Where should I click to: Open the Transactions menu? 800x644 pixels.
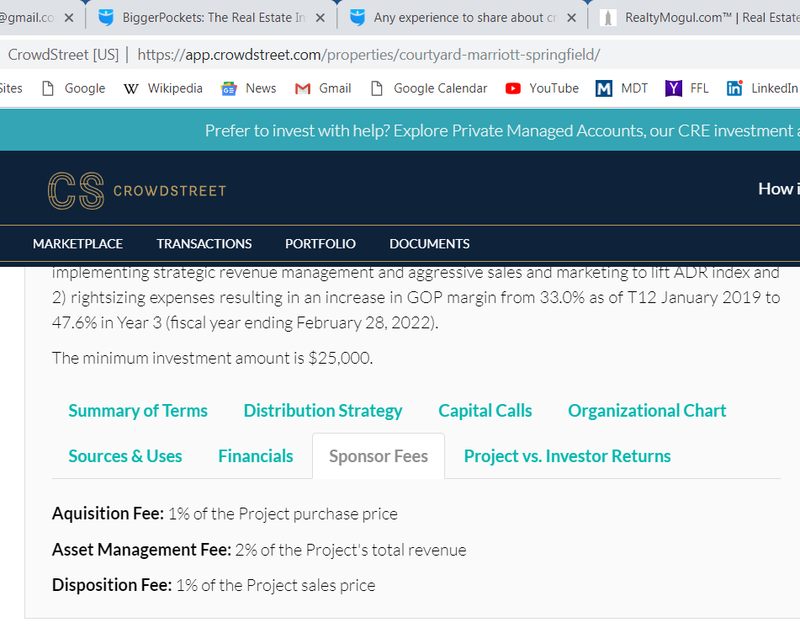click(204, 244)
